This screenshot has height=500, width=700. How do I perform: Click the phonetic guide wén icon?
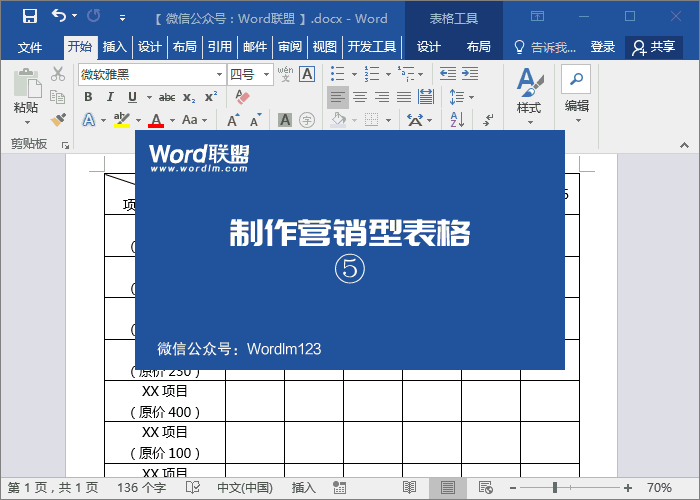[285, 74]
